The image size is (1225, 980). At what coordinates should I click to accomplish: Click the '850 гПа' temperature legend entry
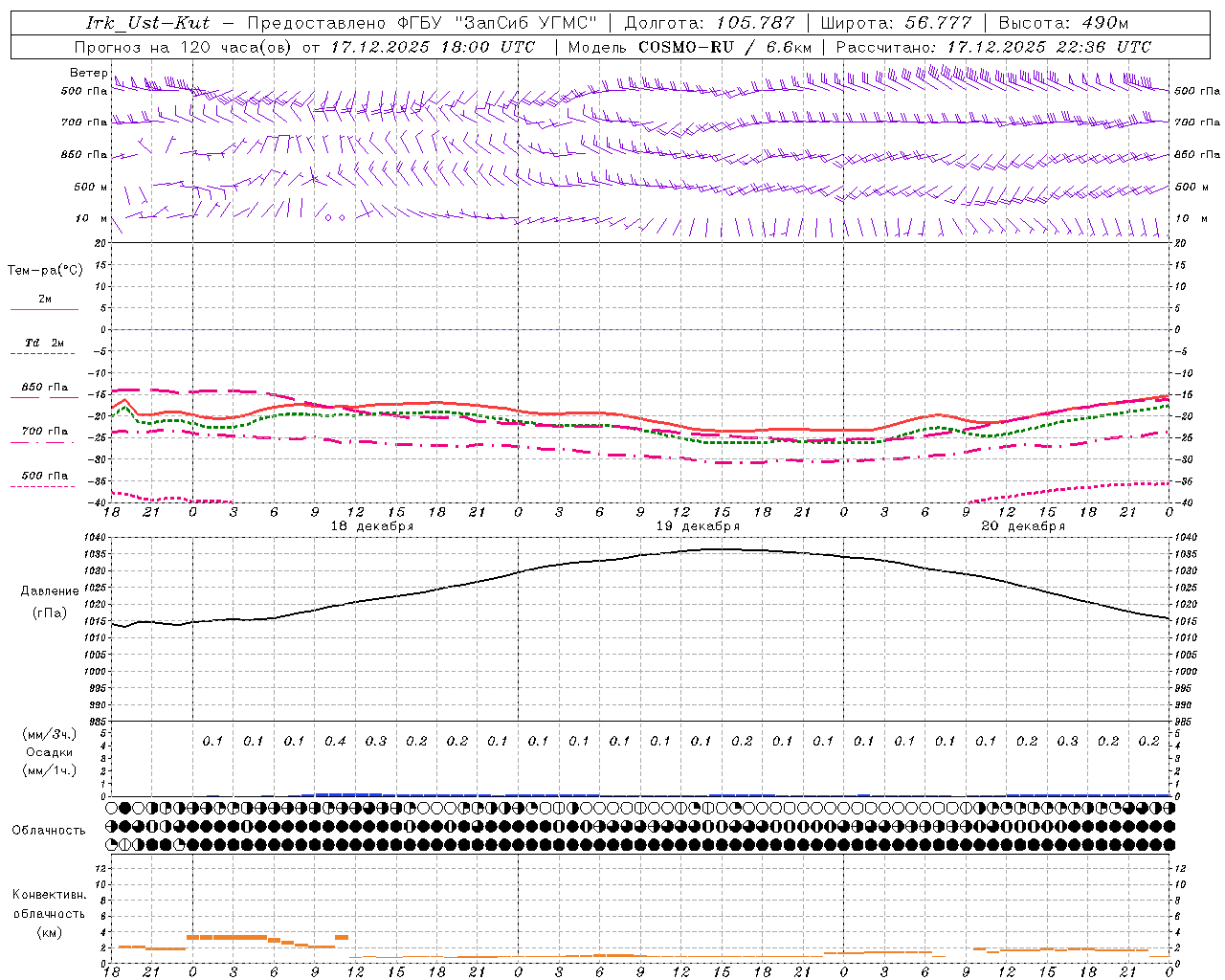(x=44, y=388)
